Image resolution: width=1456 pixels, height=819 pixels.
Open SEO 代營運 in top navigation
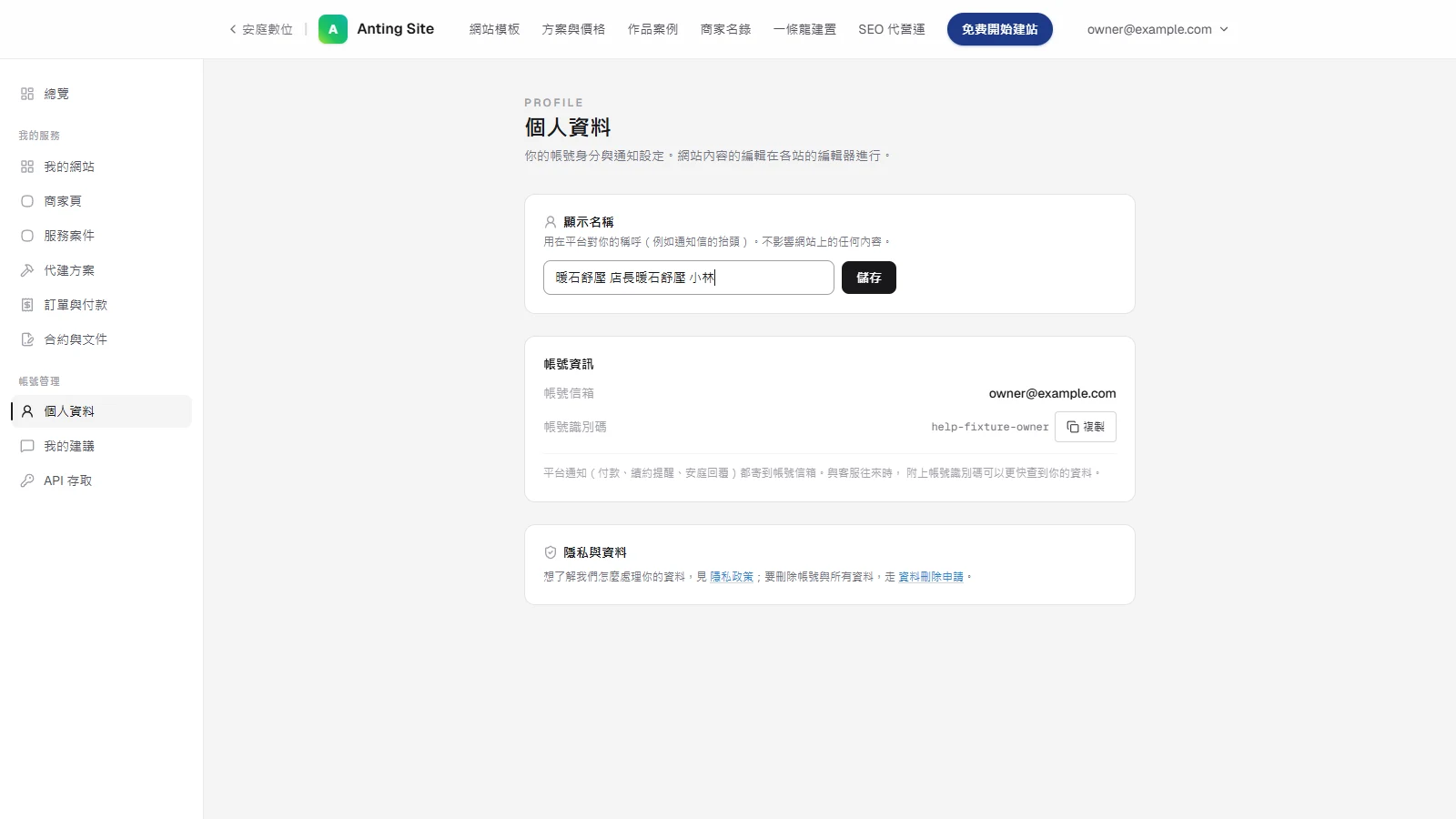[x=892, y=29]
